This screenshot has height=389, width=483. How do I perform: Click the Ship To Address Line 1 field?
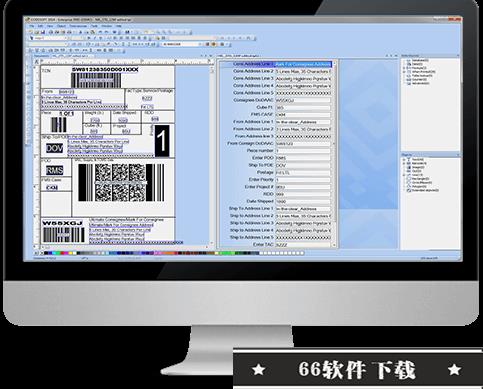[x=303, y=209]
